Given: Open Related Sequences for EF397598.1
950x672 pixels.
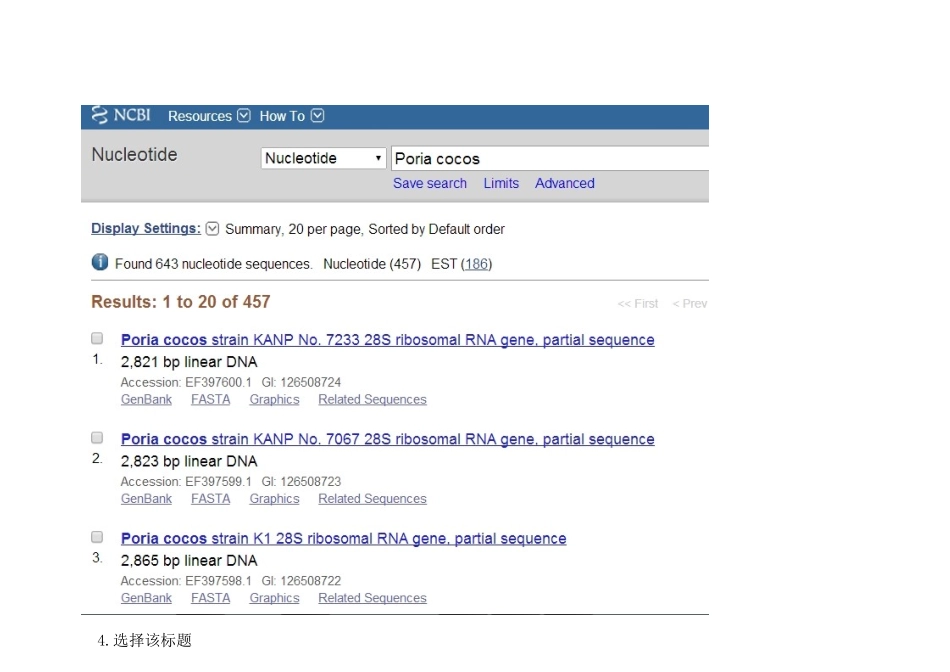Looking at the screenshot, I should click(373, 598).
